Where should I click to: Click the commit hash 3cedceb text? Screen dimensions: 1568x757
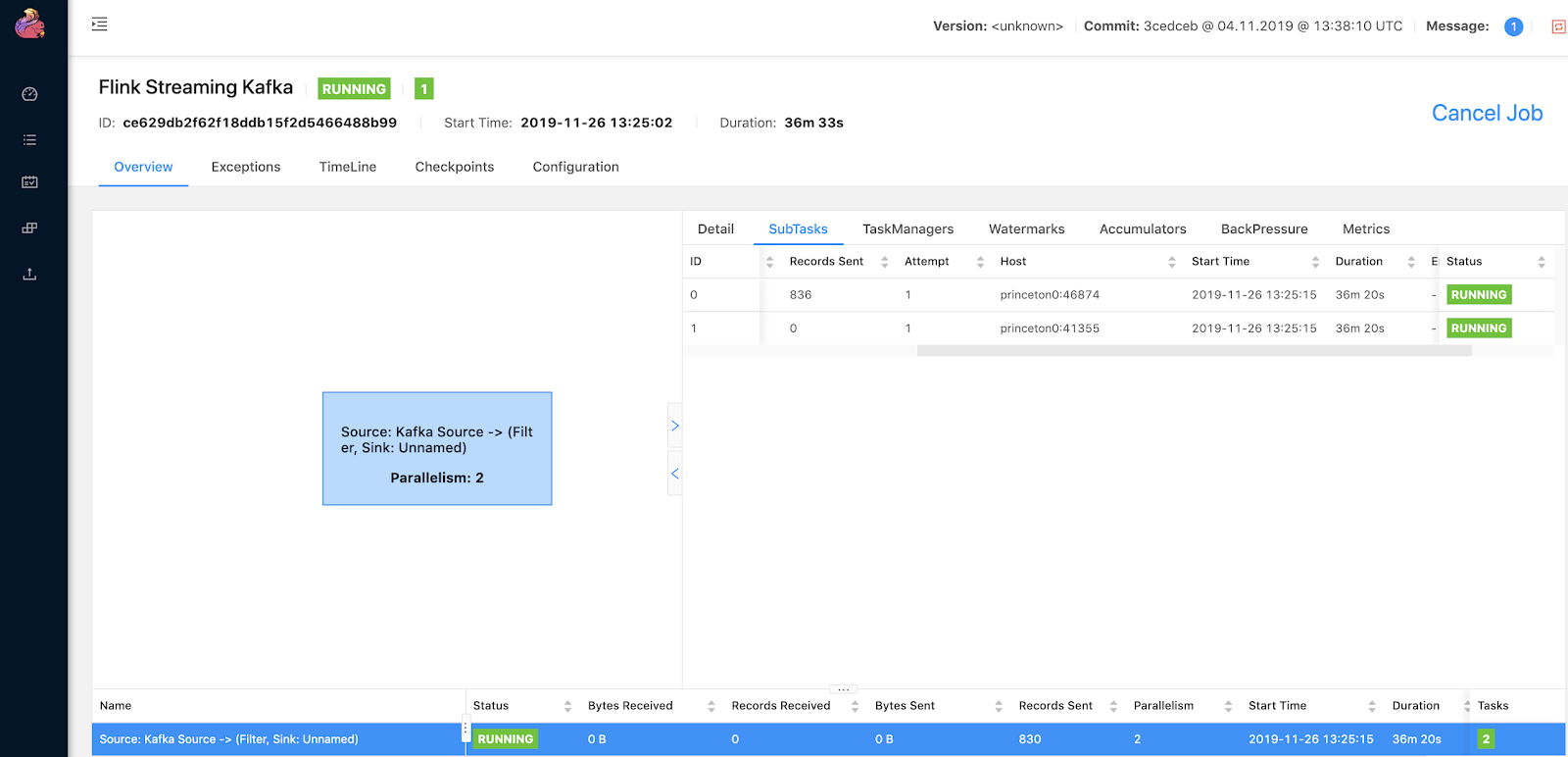pos(1170,26)
